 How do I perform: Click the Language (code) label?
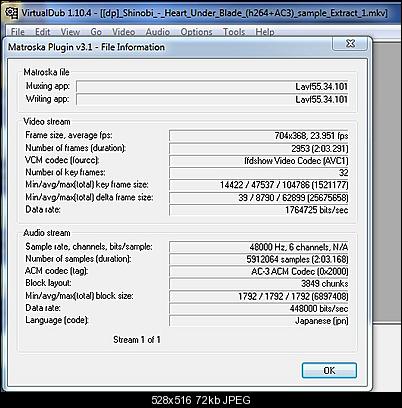coord(57,320)
